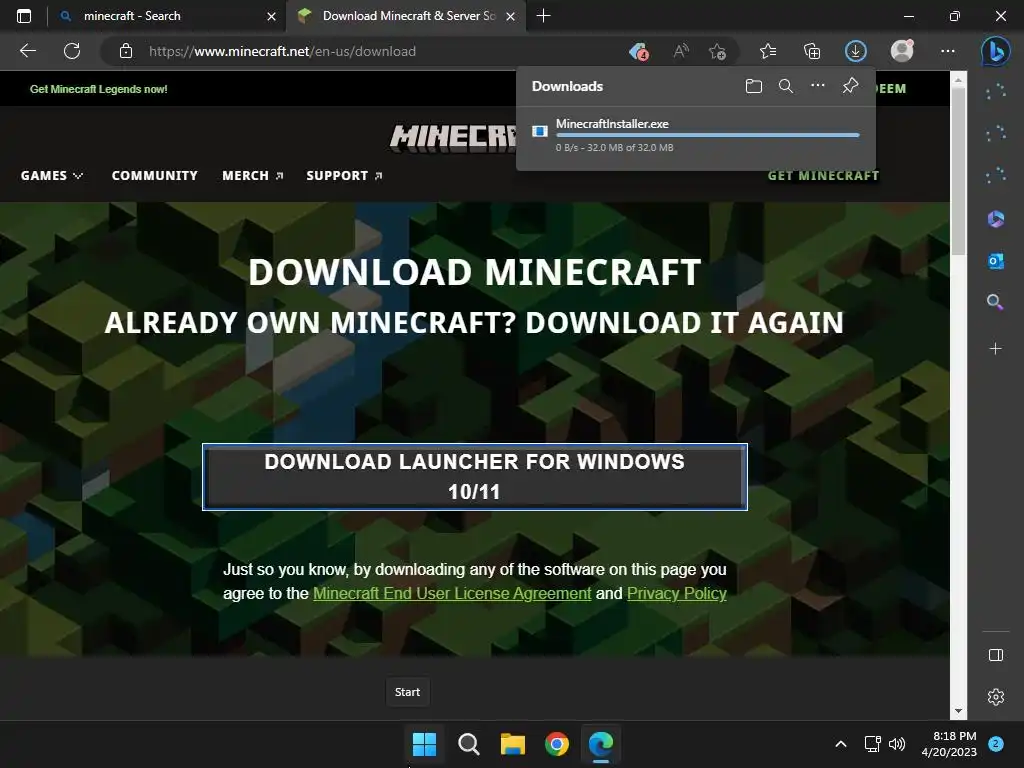The image size is (1024, 768).
Task: Open the notification badge showing 2
Action: pyautogui.click(x=995, y=744)
